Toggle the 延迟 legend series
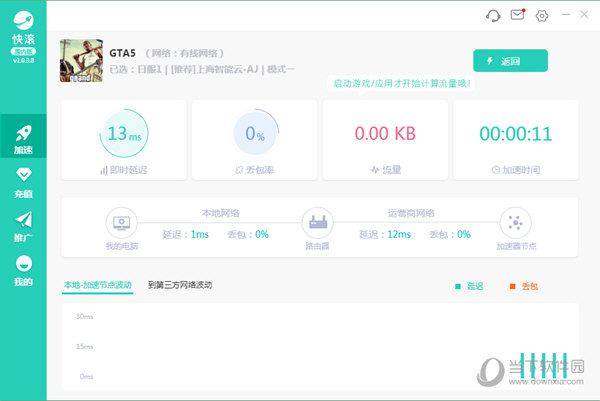The image size is (600, 401). pyautogui.click(x=469, y=286)
